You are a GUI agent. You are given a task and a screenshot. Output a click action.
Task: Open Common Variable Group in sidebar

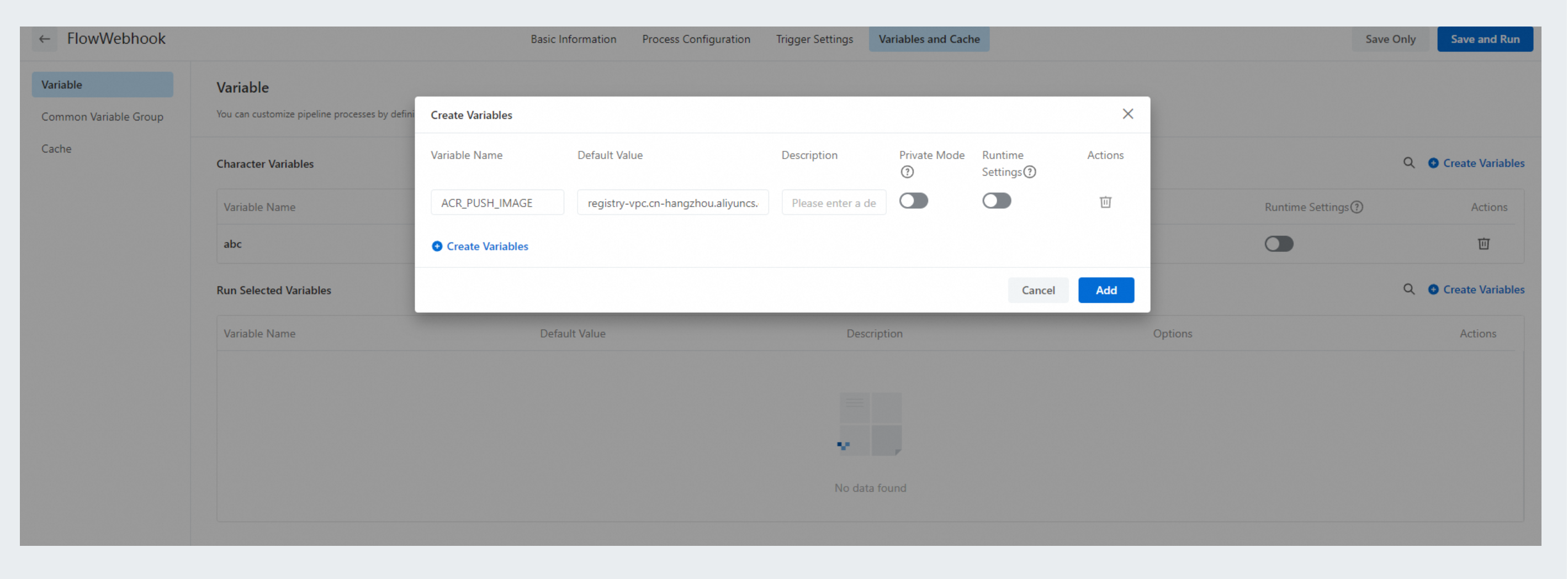click(x=102, y=116)
